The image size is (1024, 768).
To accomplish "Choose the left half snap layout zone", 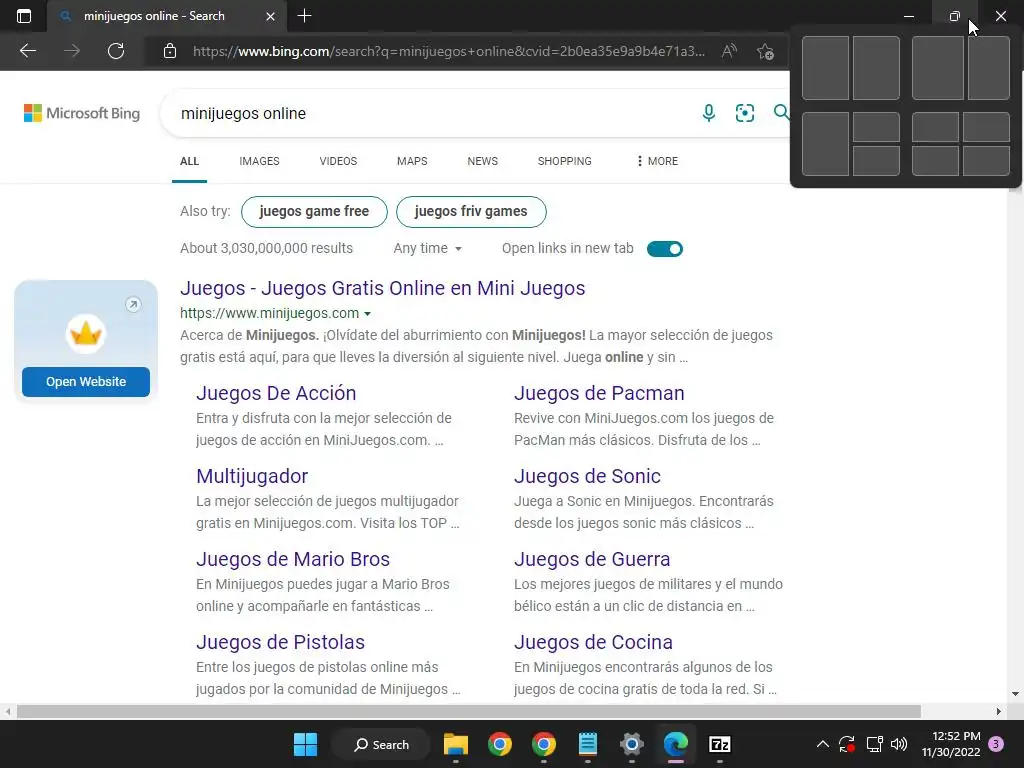I will [825, 68].
